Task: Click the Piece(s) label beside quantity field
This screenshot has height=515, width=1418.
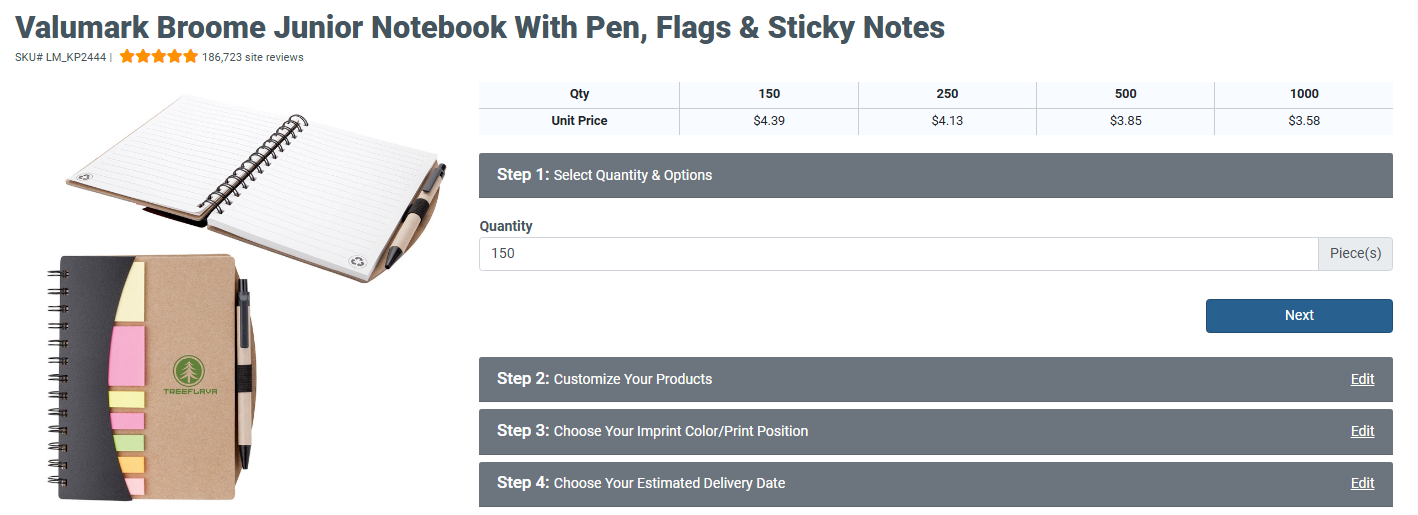Action: [1355, 254]
